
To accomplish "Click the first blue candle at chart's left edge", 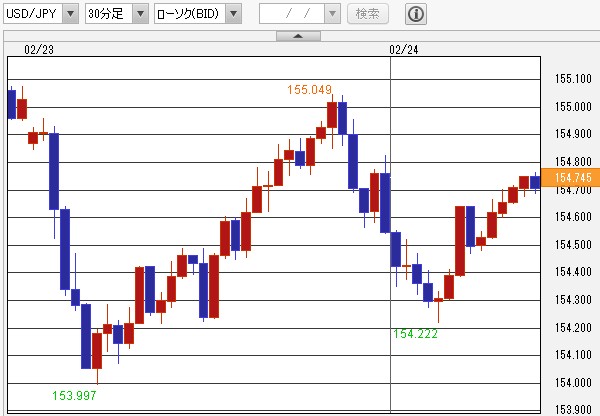I will coord(11,104).
